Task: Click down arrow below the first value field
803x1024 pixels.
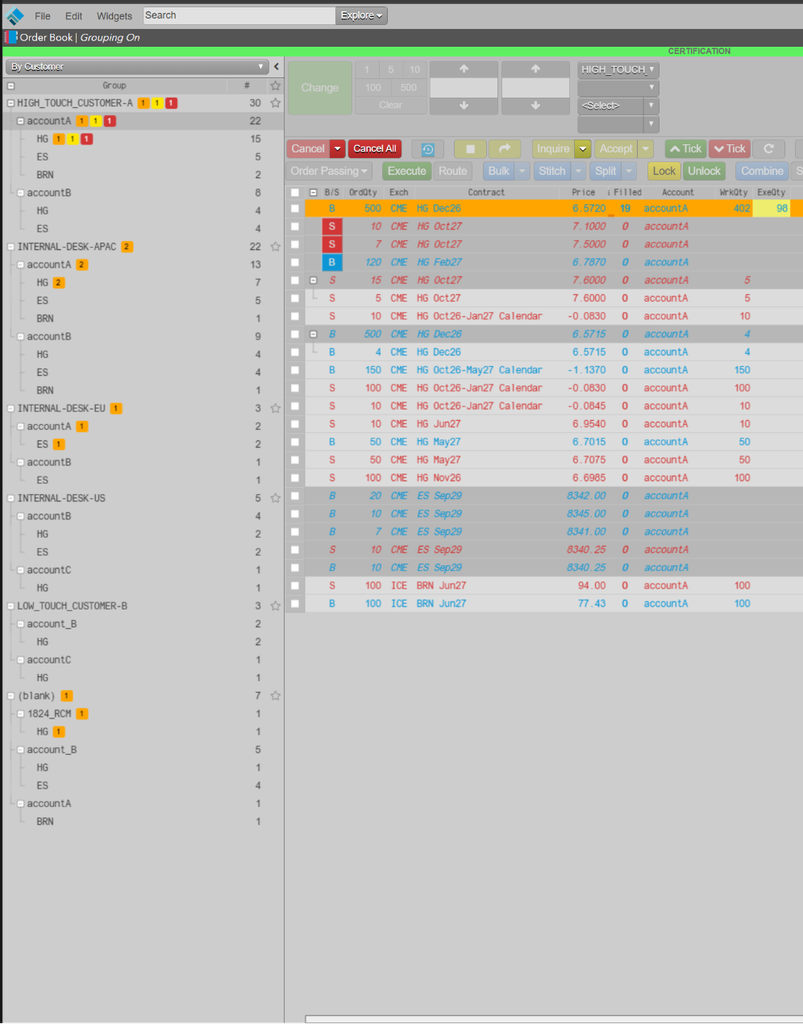Action: pyautogui.click(x=464, y=106)
